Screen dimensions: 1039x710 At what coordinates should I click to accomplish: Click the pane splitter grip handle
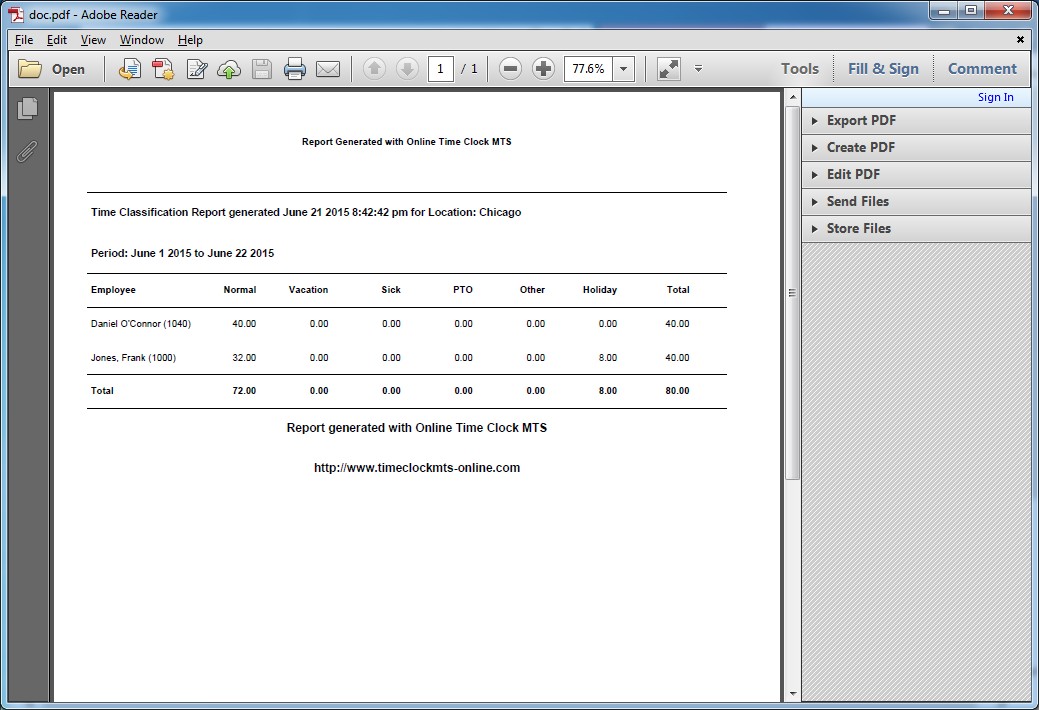[792, 292]
